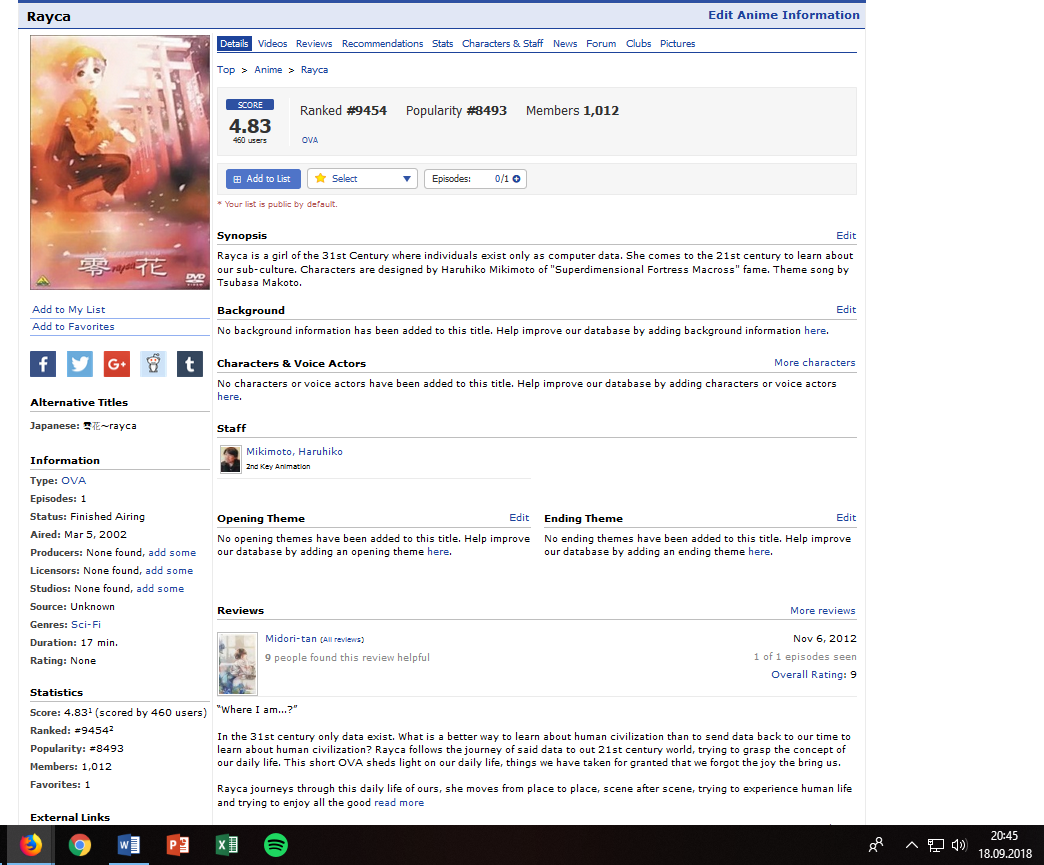Click here link to add opening theme
Screen dimensions: 1044x865
[437, 551]
